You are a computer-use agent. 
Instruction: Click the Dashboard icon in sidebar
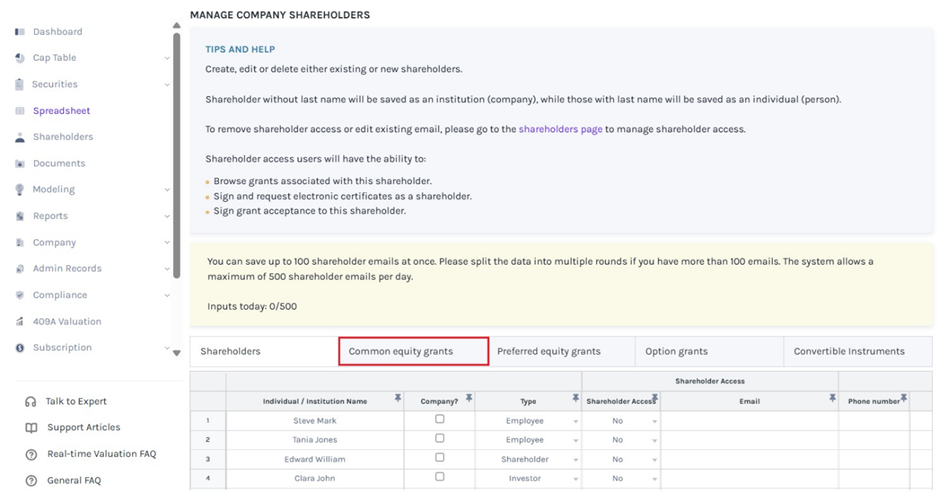coord(20,32)
